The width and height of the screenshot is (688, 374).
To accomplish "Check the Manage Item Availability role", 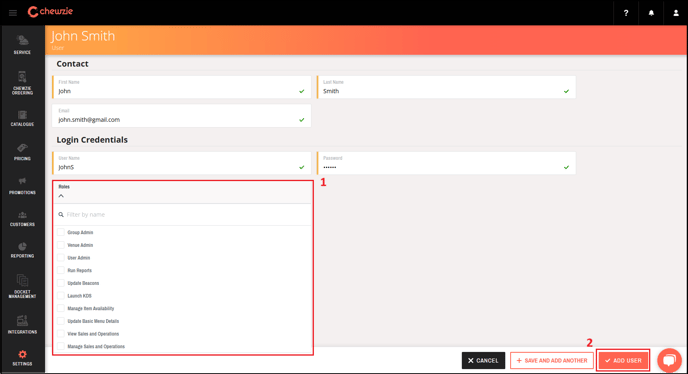I will [61, 309].
